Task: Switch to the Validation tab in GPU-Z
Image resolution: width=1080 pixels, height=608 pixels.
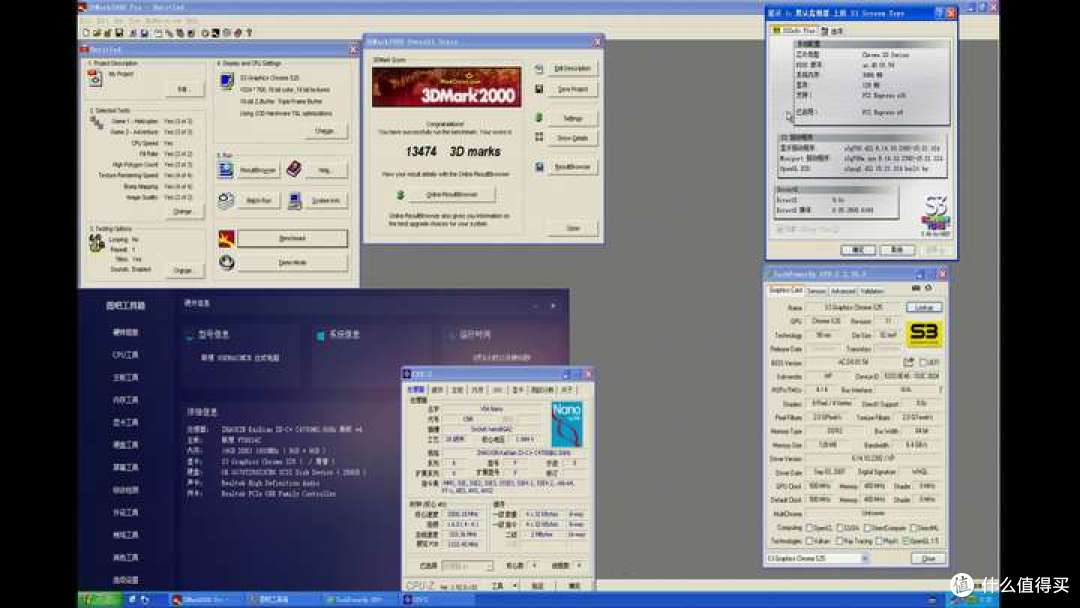Action: click(871, 291)
